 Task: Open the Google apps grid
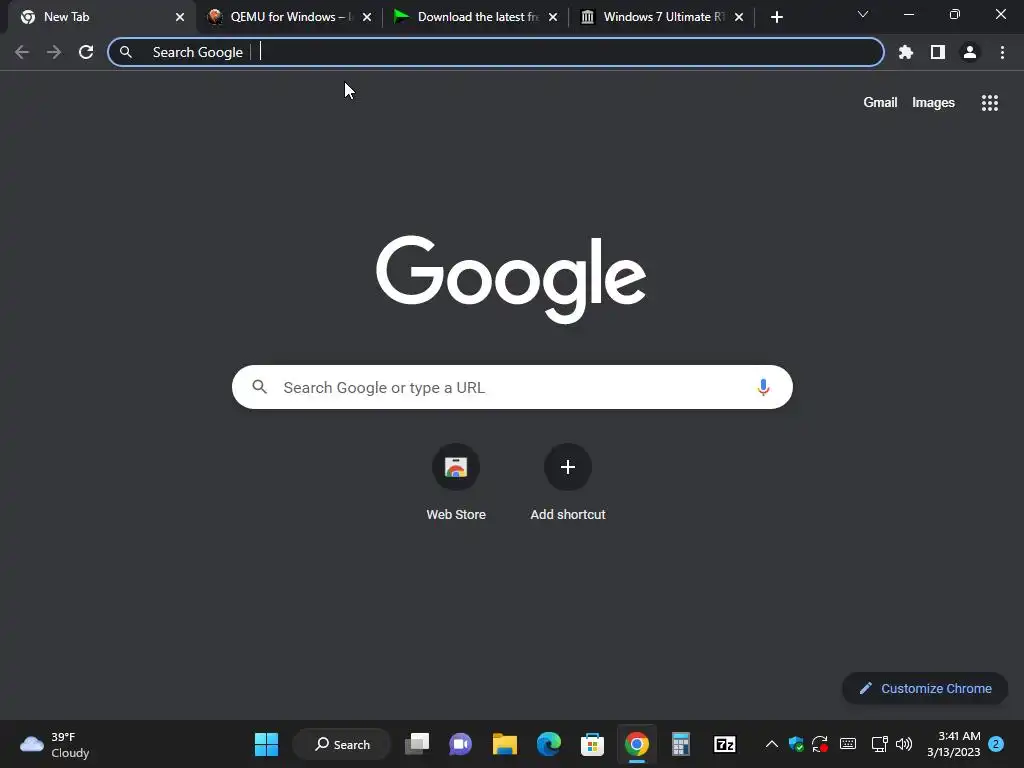[990, 103]
